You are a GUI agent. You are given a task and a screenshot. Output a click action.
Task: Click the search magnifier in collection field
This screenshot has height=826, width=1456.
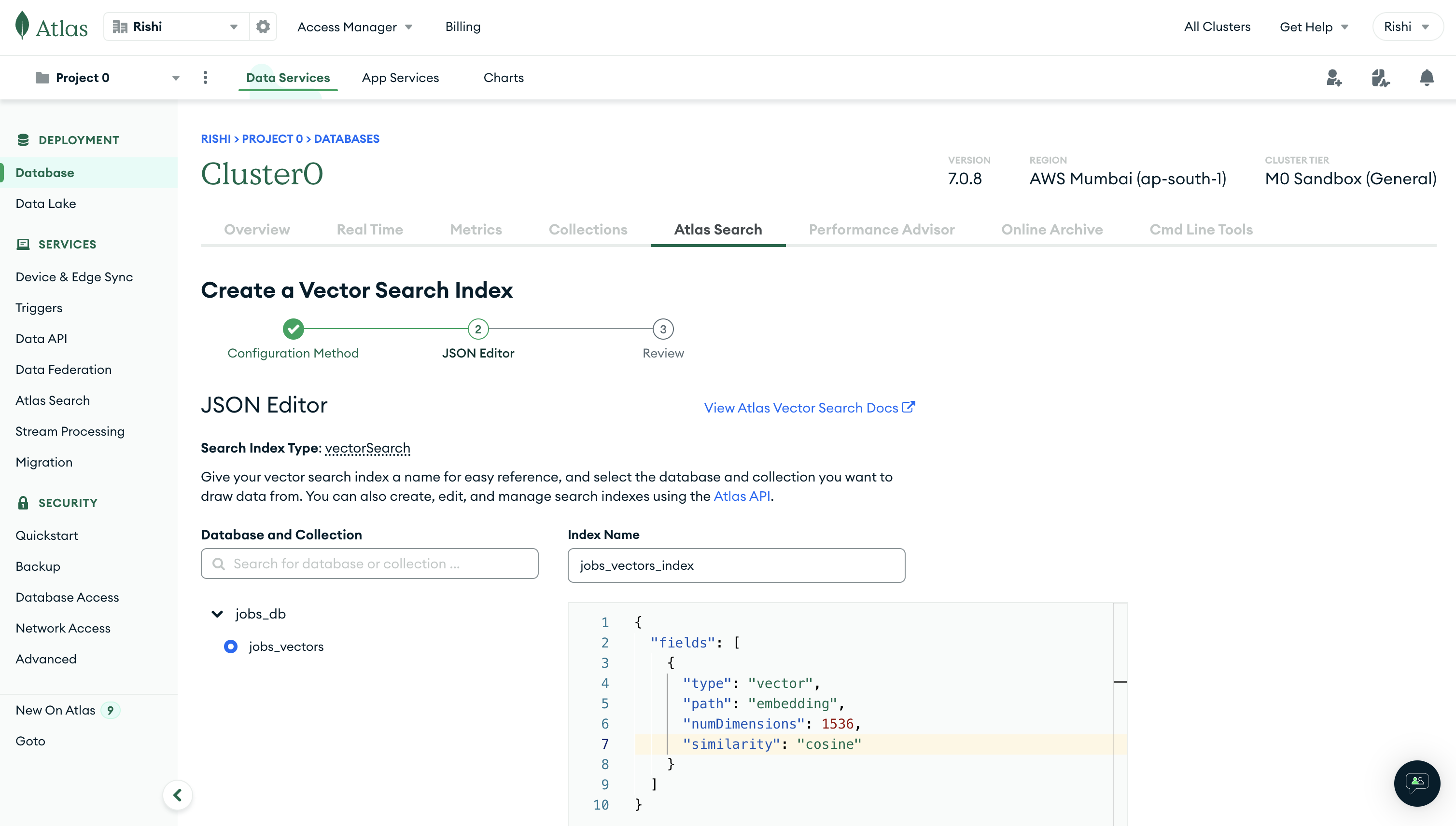point(219,564)
